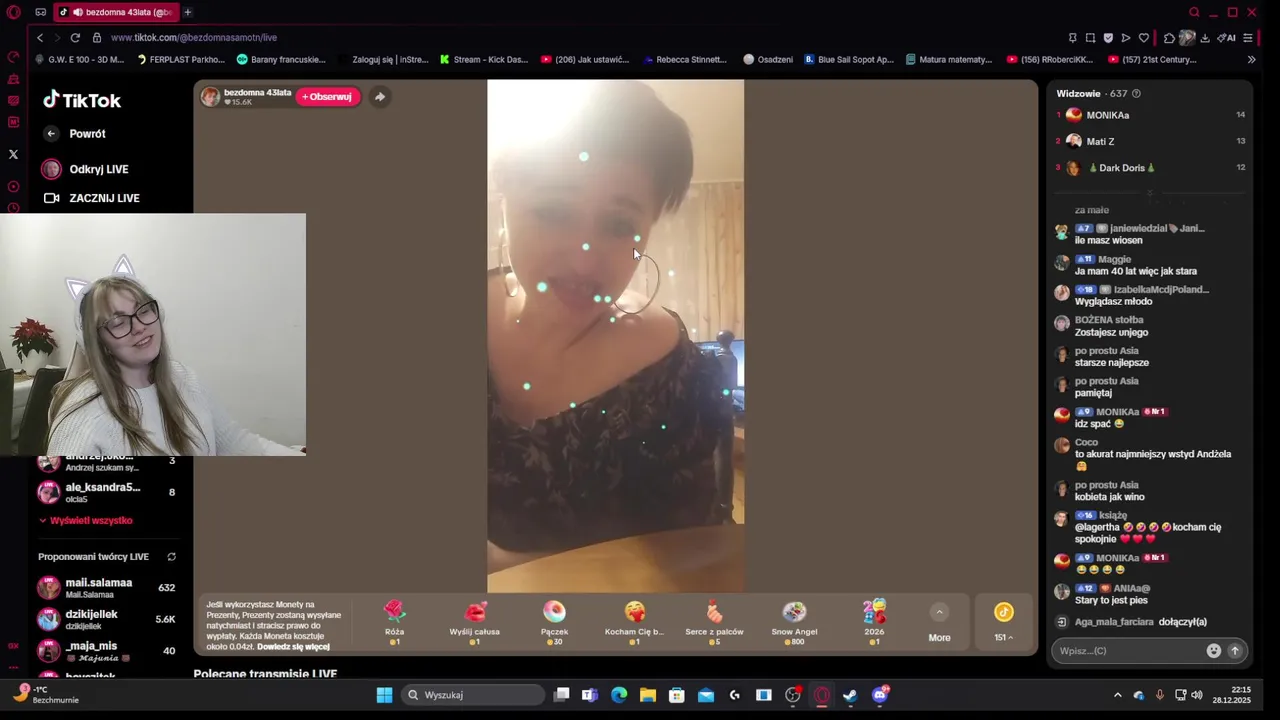Open Matura matematy bookmark
The image size is (1280, 720).
click(948, 60)
